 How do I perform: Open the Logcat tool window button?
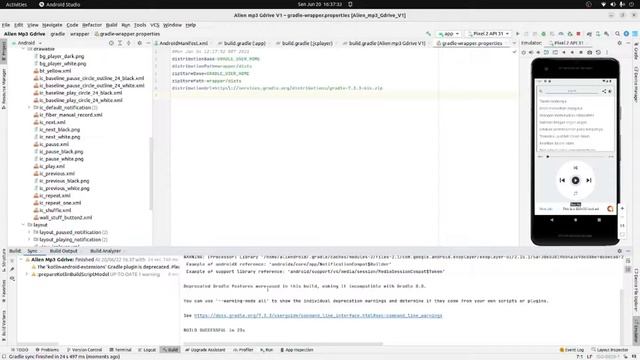point(147,350)
